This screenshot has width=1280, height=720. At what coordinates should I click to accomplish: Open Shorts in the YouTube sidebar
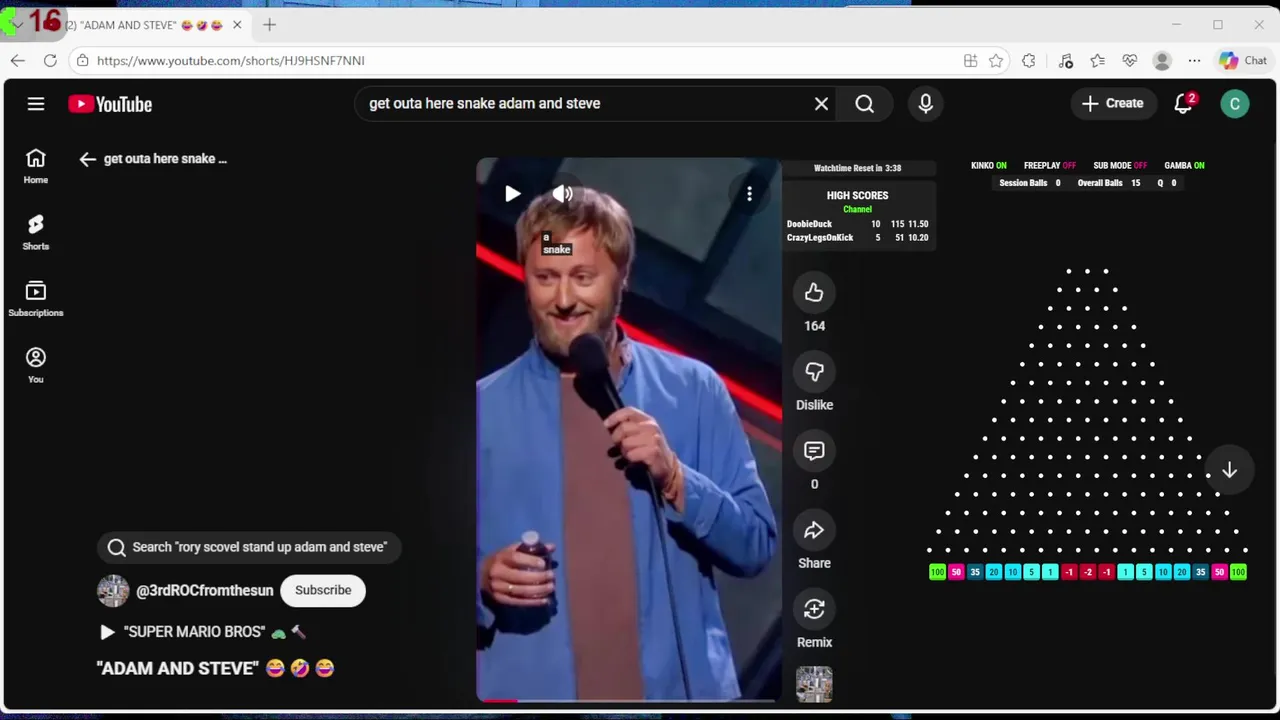click(x=36, y=232)
